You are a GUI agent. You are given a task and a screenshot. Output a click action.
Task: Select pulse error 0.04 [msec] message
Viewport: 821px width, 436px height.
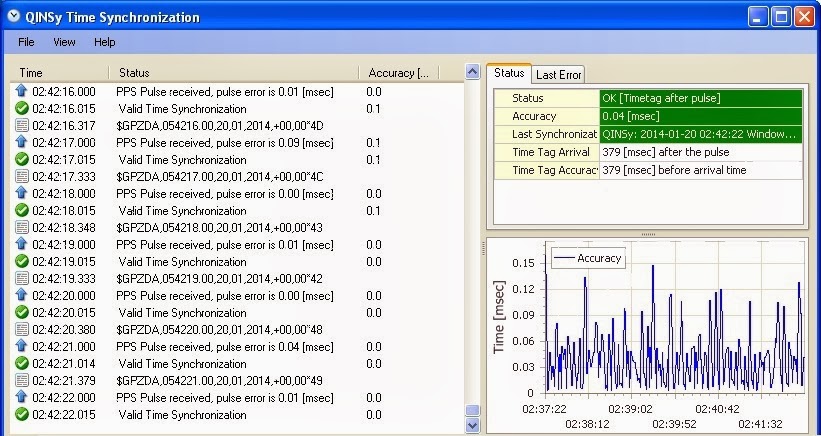pyautogui.click(x=225, y=346)
